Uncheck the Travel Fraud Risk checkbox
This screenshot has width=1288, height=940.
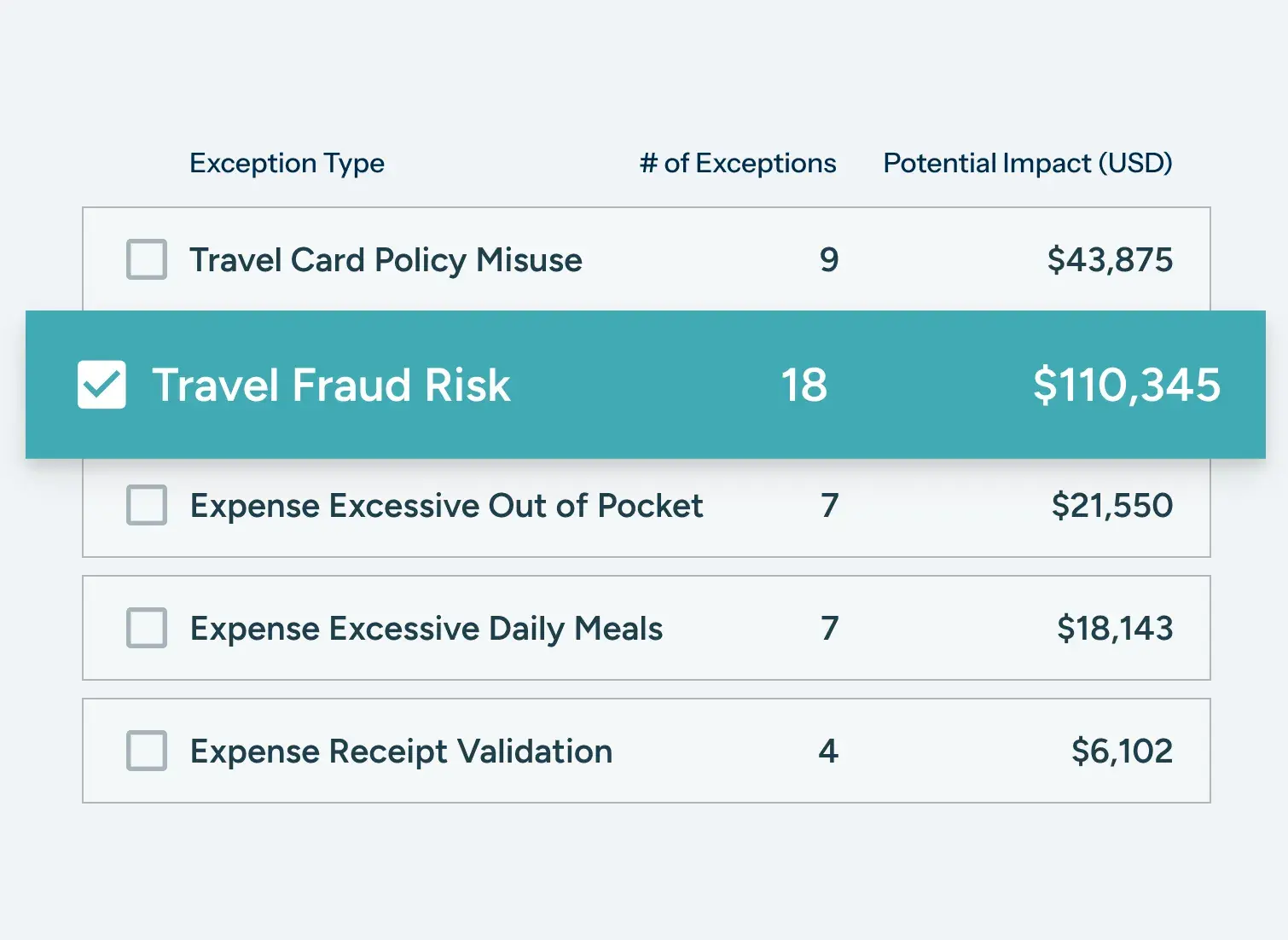coord(102,385)
